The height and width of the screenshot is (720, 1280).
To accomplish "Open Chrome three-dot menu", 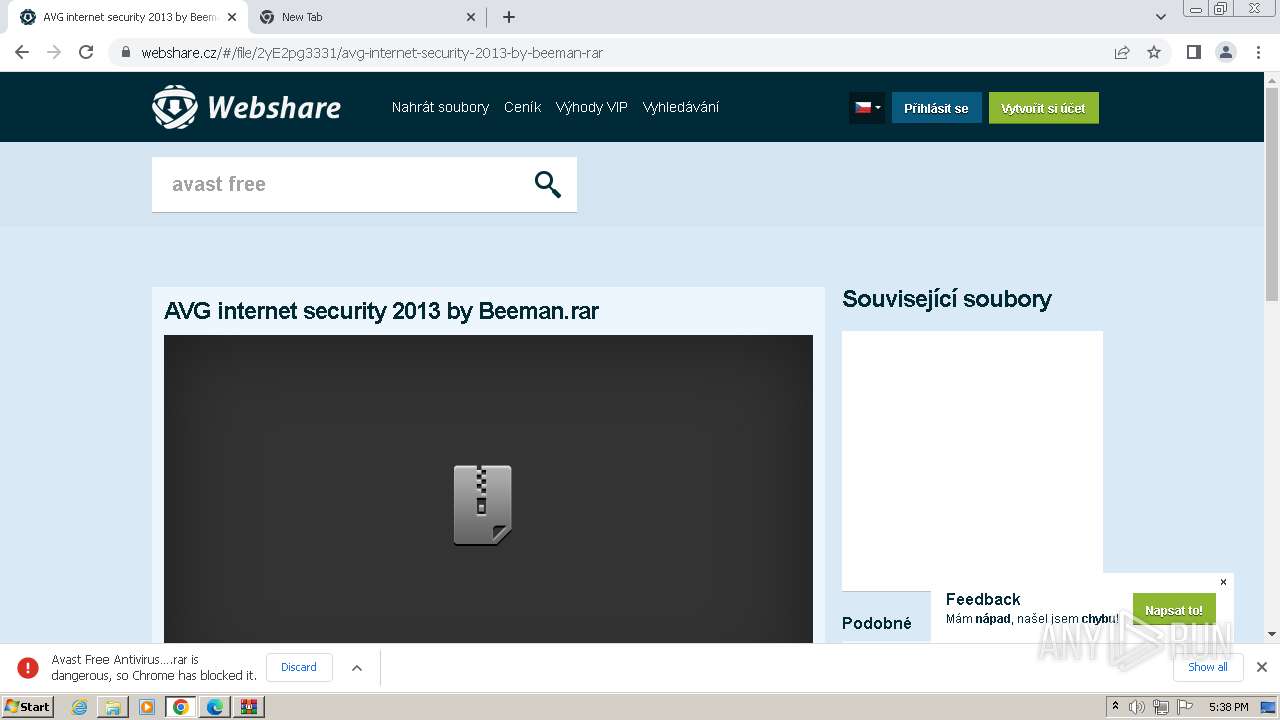I will (1259, 52).
